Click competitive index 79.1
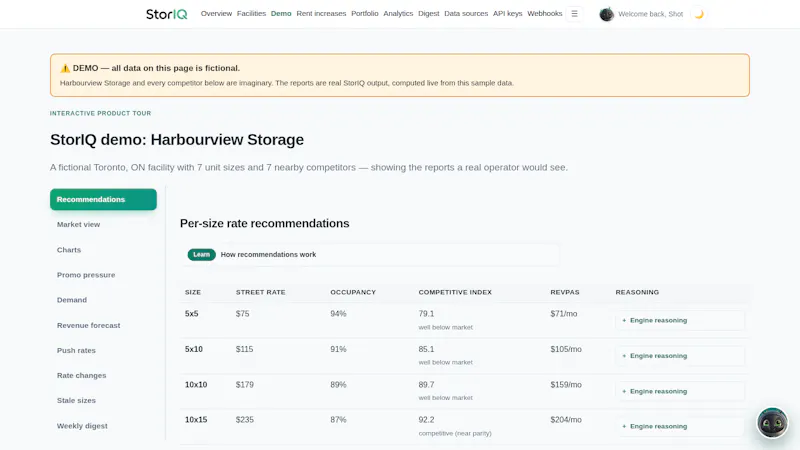 426,314
